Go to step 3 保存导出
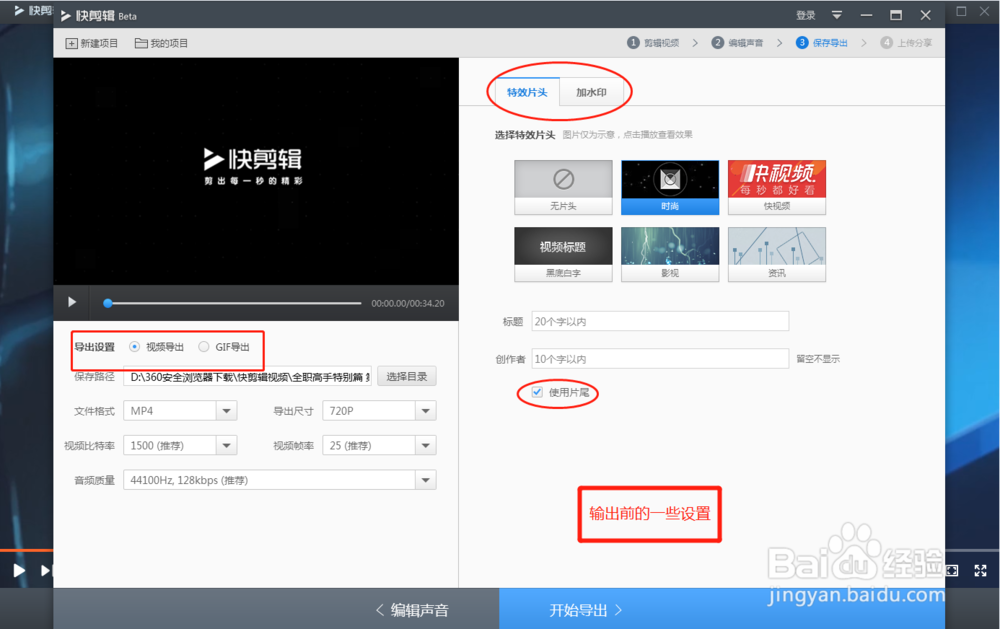This screenshot has height=629, width=1000. point(821,43)
